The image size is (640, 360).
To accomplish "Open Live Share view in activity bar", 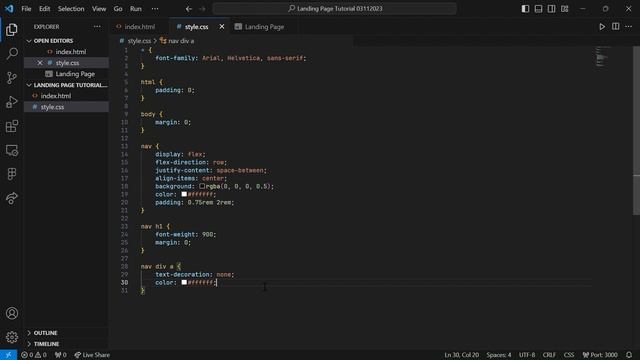I will pyautogui.click(x=12, y=198).
